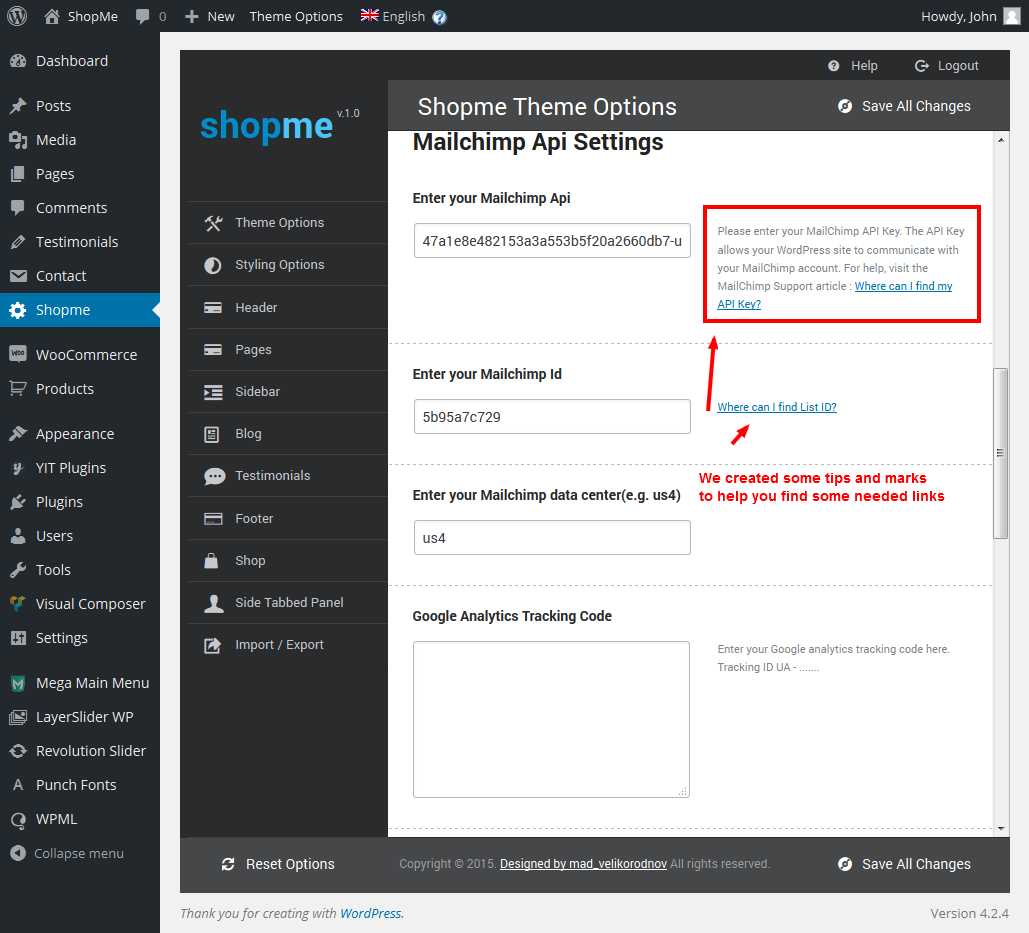Viewport: 1029px width, 933px height.
Task: Open the 'Where can I find List ID?' link
Action: click(777, 407)
